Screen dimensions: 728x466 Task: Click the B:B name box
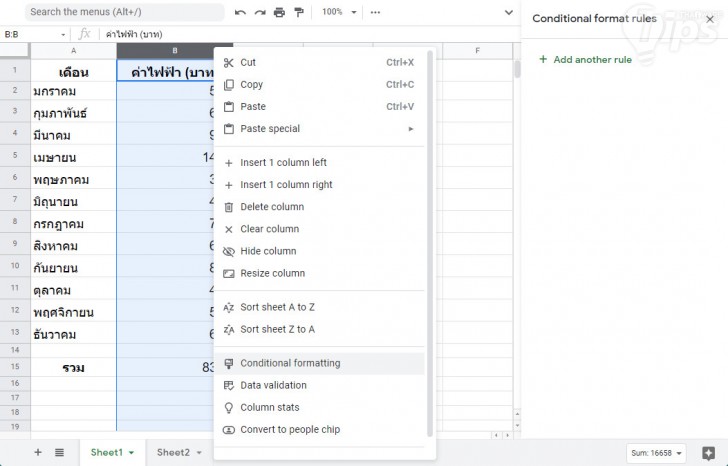[x=31, y=34]
